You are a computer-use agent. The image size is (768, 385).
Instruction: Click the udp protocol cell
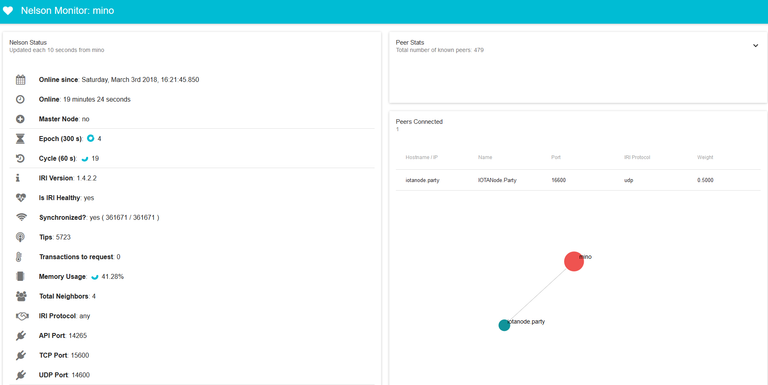628,180
